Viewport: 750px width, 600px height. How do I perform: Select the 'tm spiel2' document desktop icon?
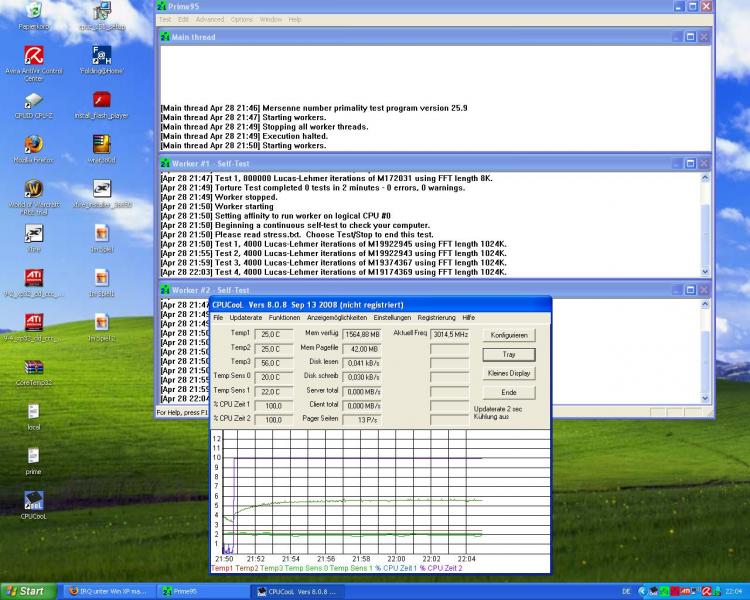pyautogui.click(x=101, y=322)
